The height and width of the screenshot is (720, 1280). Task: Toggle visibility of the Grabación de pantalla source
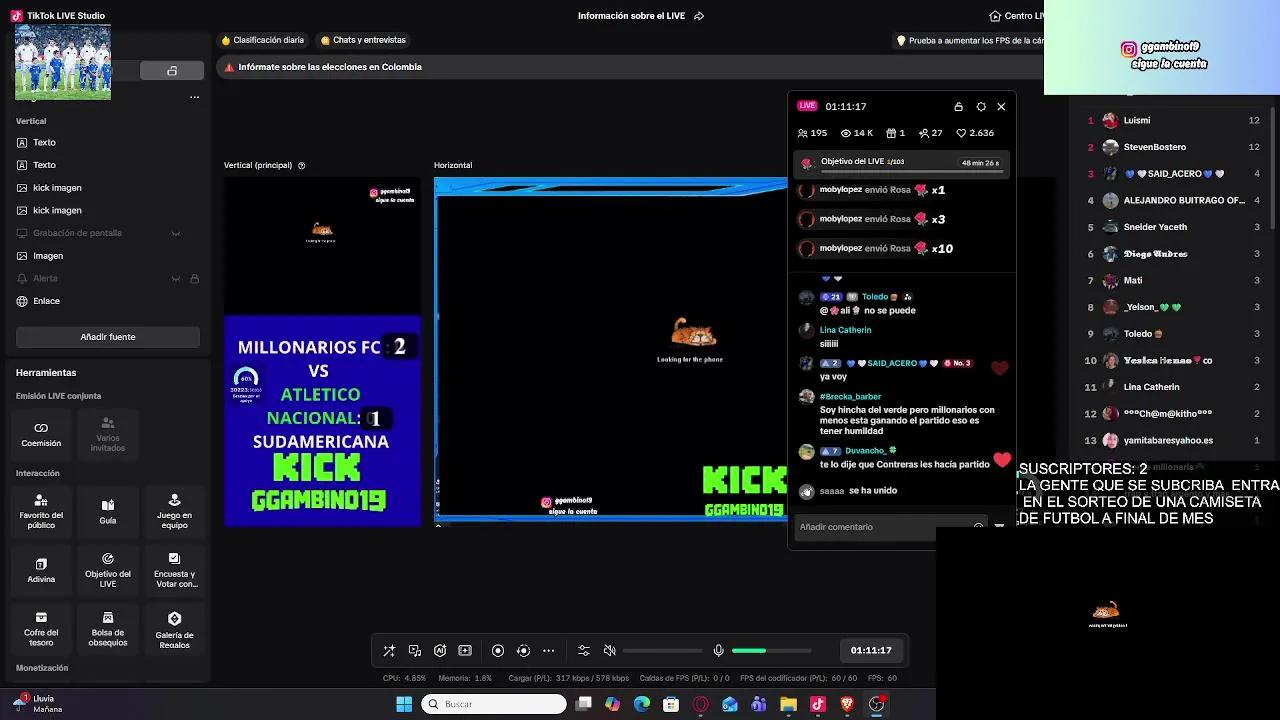[175, 232]
